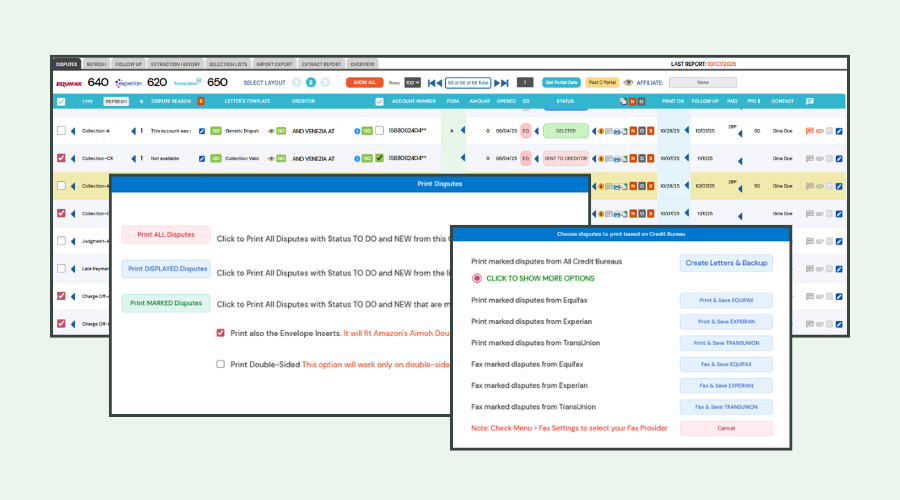Toggle the checkbox before ACCOUNT NUMBER header
This screenshot has width=900, height=500.
click(x=379, y=102)
